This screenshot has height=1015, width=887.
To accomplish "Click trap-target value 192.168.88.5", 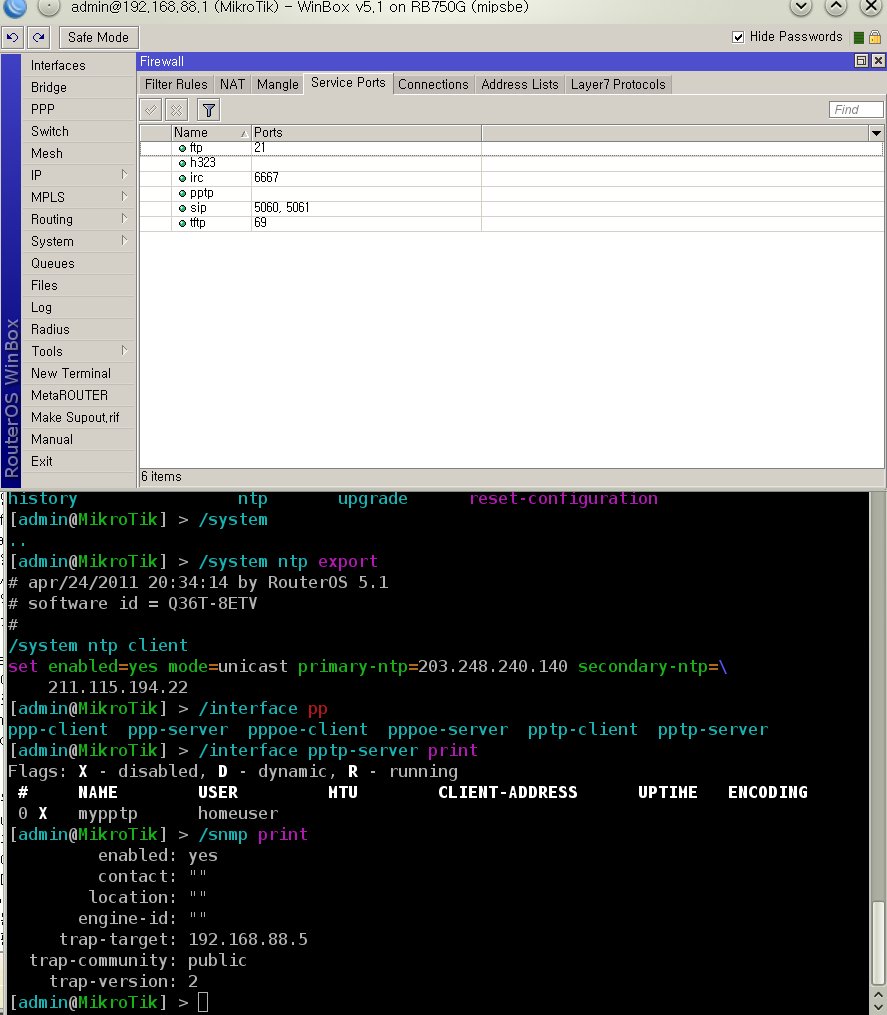I will pyautogui.click(x=248, y=939).
